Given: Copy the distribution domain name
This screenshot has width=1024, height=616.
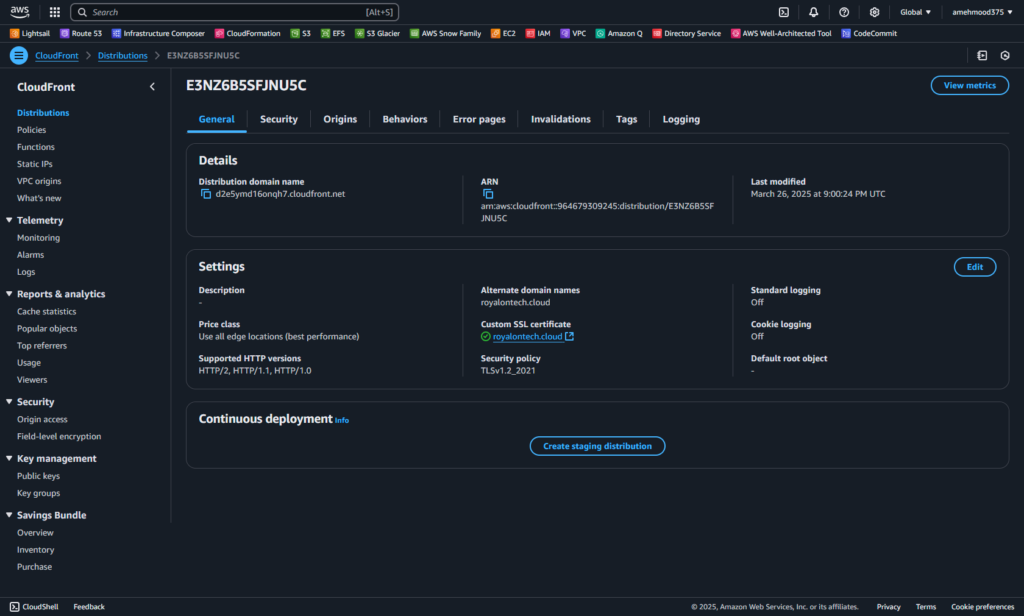Looking at the screenshot, I should tap(206, 194).
